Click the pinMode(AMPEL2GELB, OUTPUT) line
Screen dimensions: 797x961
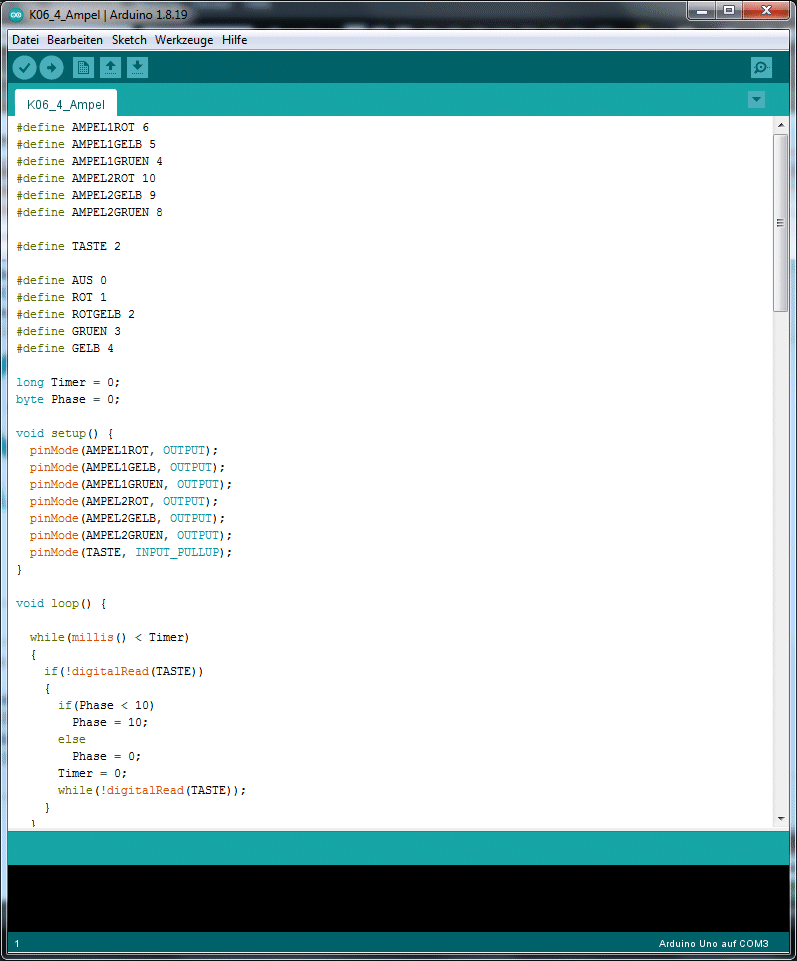pos(128,518)
